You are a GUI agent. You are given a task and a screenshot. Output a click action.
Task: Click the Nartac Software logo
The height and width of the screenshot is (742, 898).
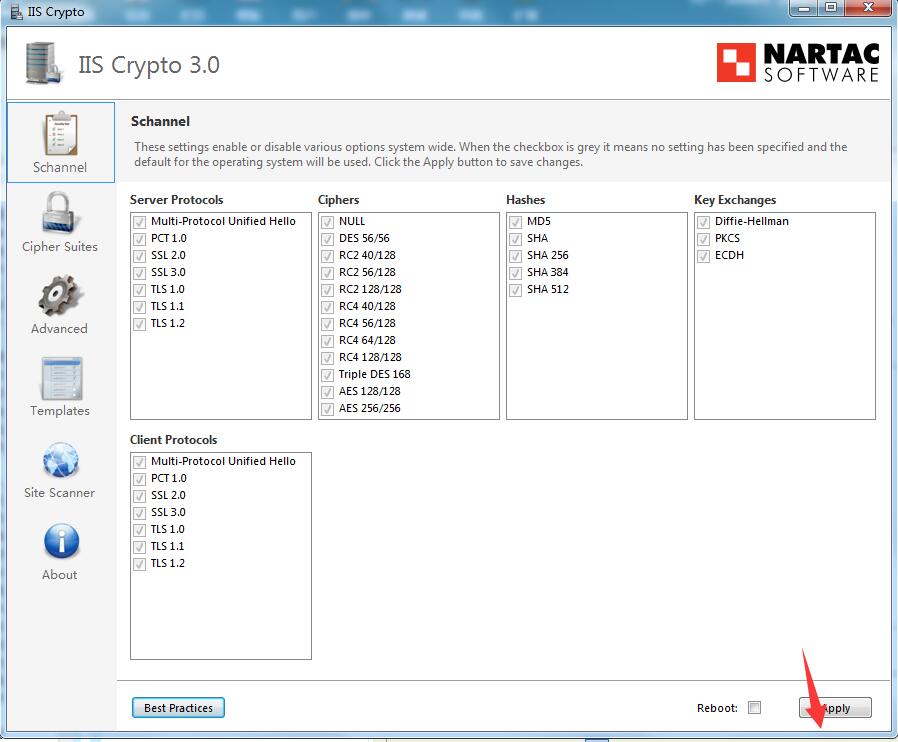(x=795, y=62)
